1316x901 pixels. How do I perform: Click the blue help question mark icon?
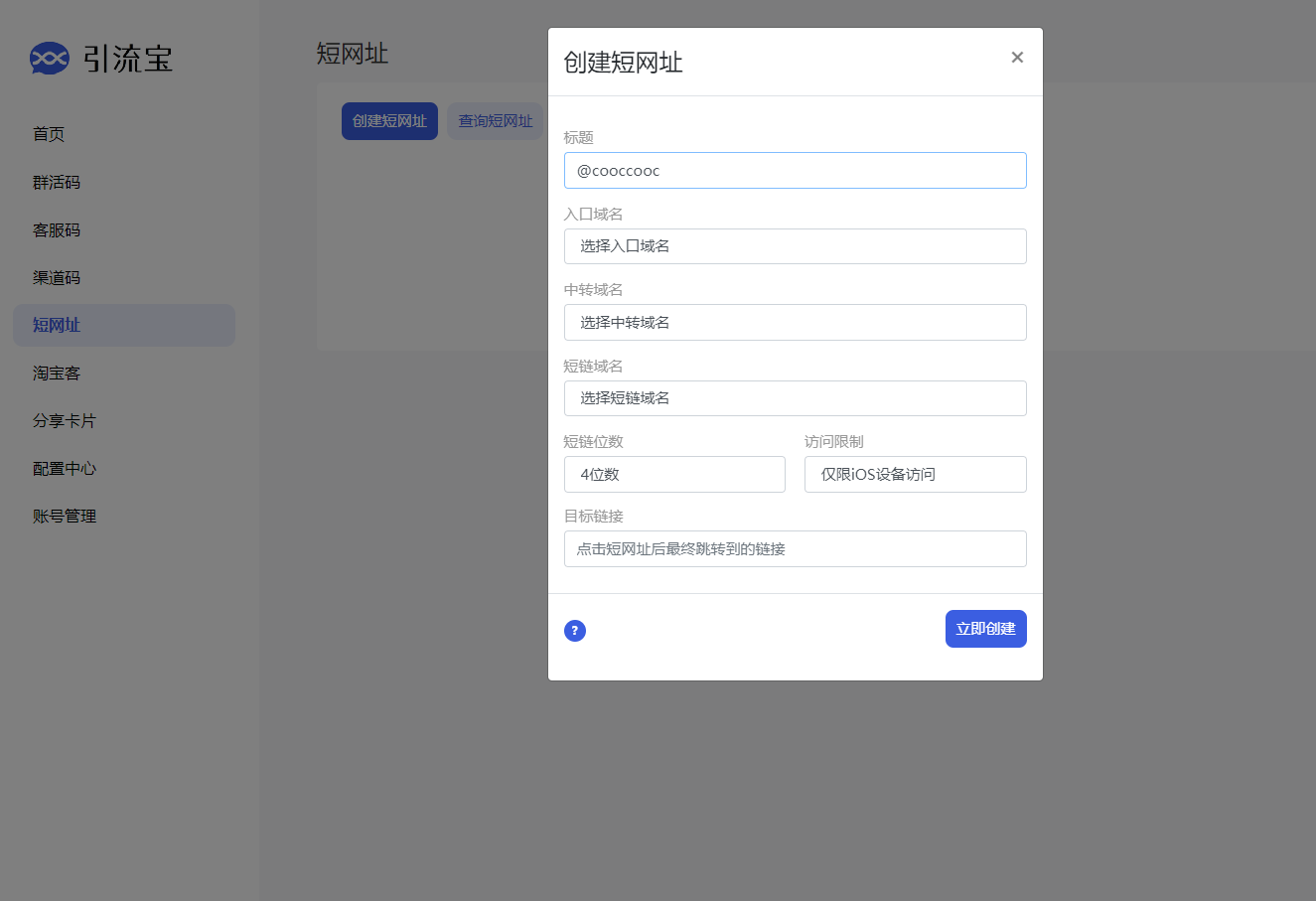tap(575, 631)
